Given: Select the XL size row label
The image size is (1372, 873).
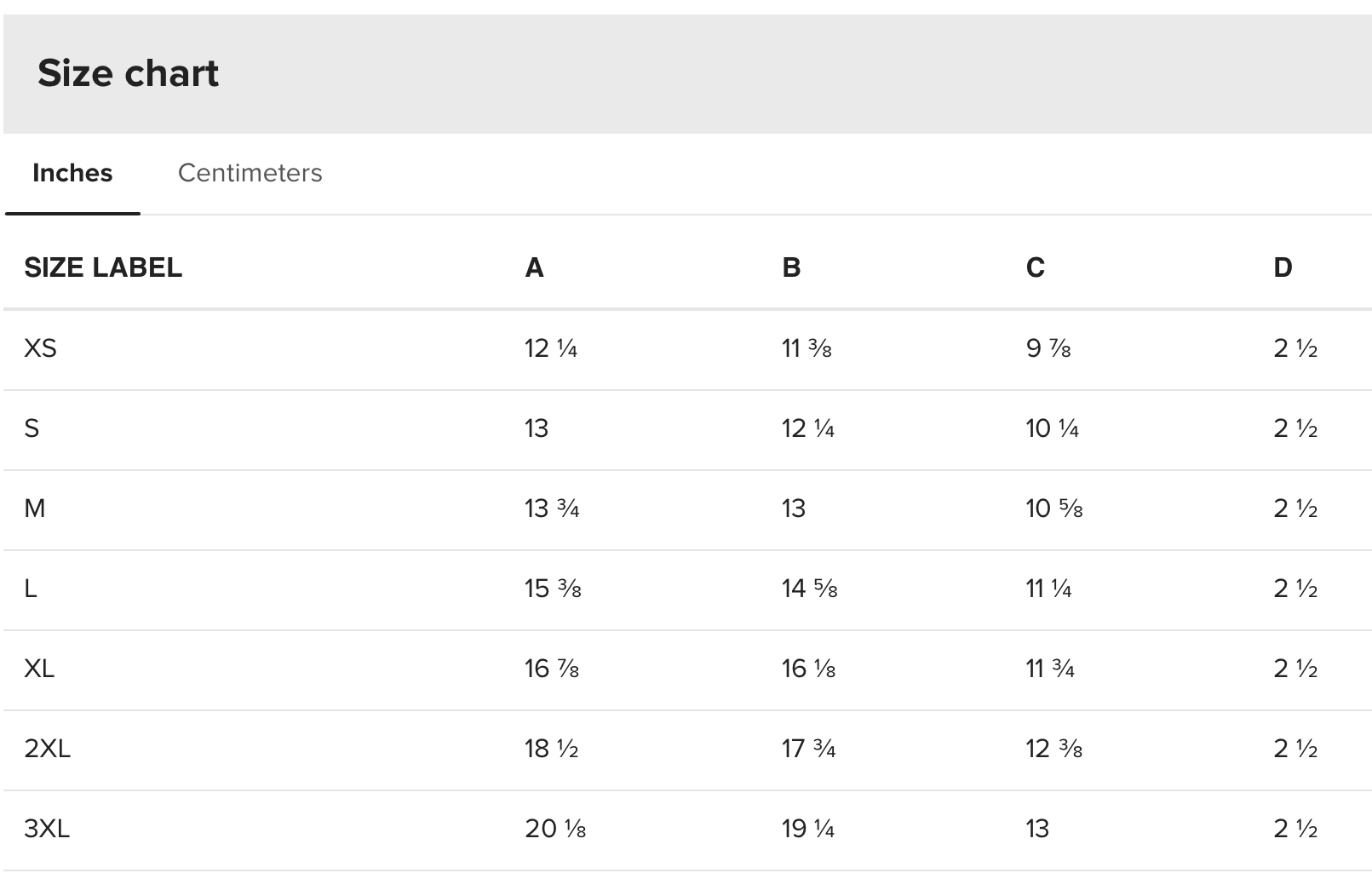Looking at the screenshot, I should [39, 669].
